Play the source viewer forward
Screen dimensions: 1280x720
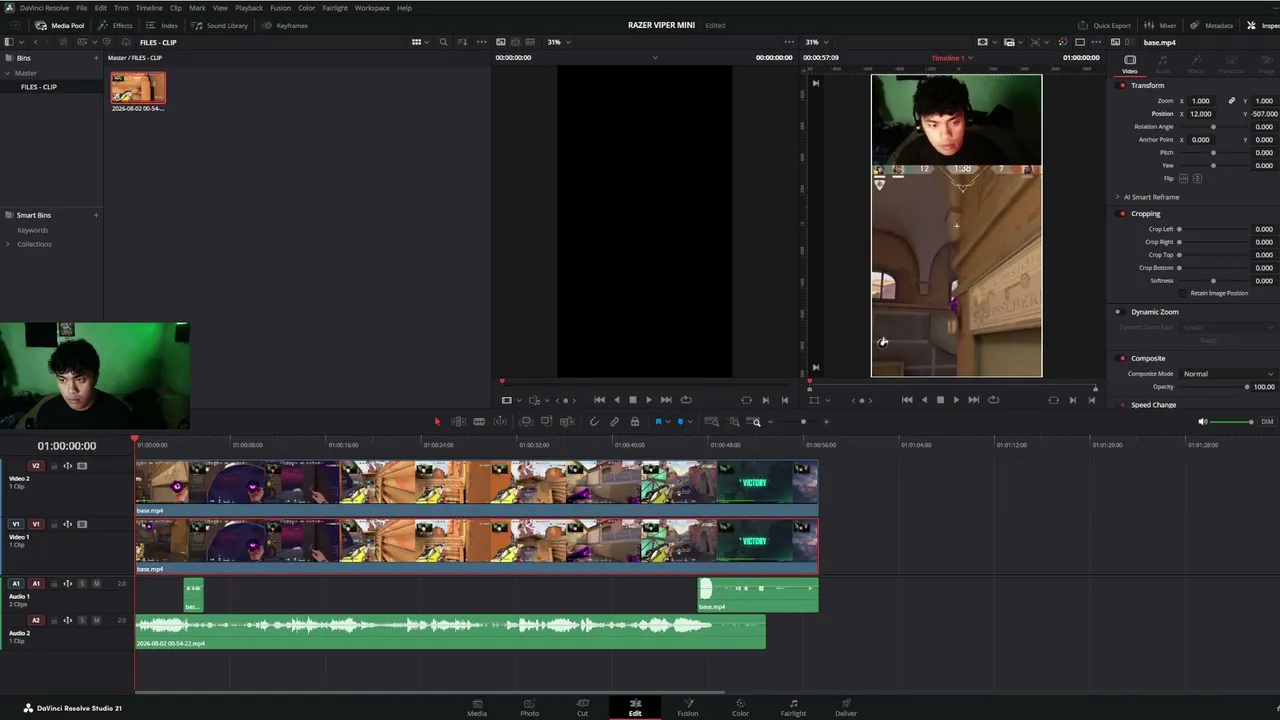coord(649,400)
